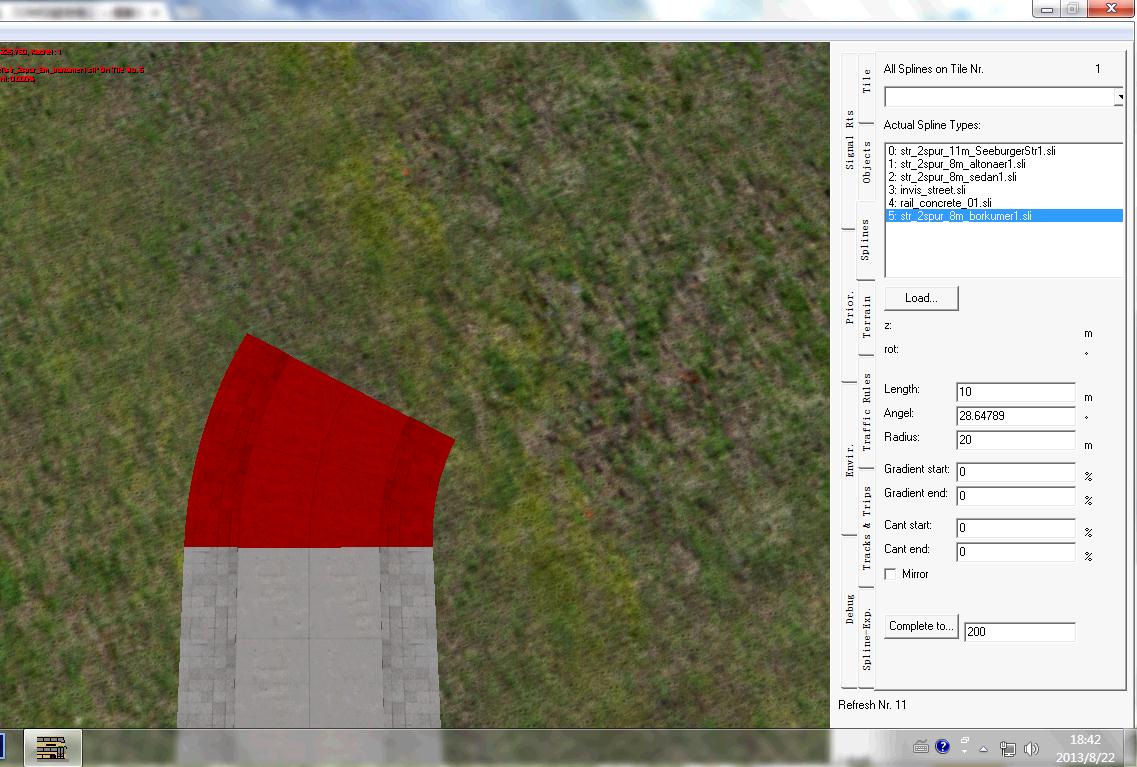The image size is (1137, 767).
Task: Show hidden system tray icons
Action: pos(985,748)
